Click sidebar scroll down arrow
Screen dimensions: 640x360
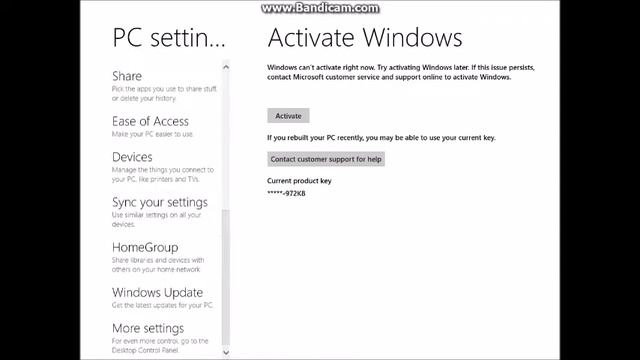click(226, 352)
